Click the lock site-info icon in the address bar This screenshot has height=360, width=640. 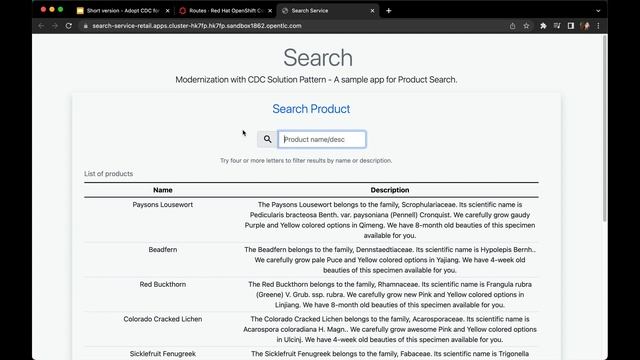pos(85,26)
